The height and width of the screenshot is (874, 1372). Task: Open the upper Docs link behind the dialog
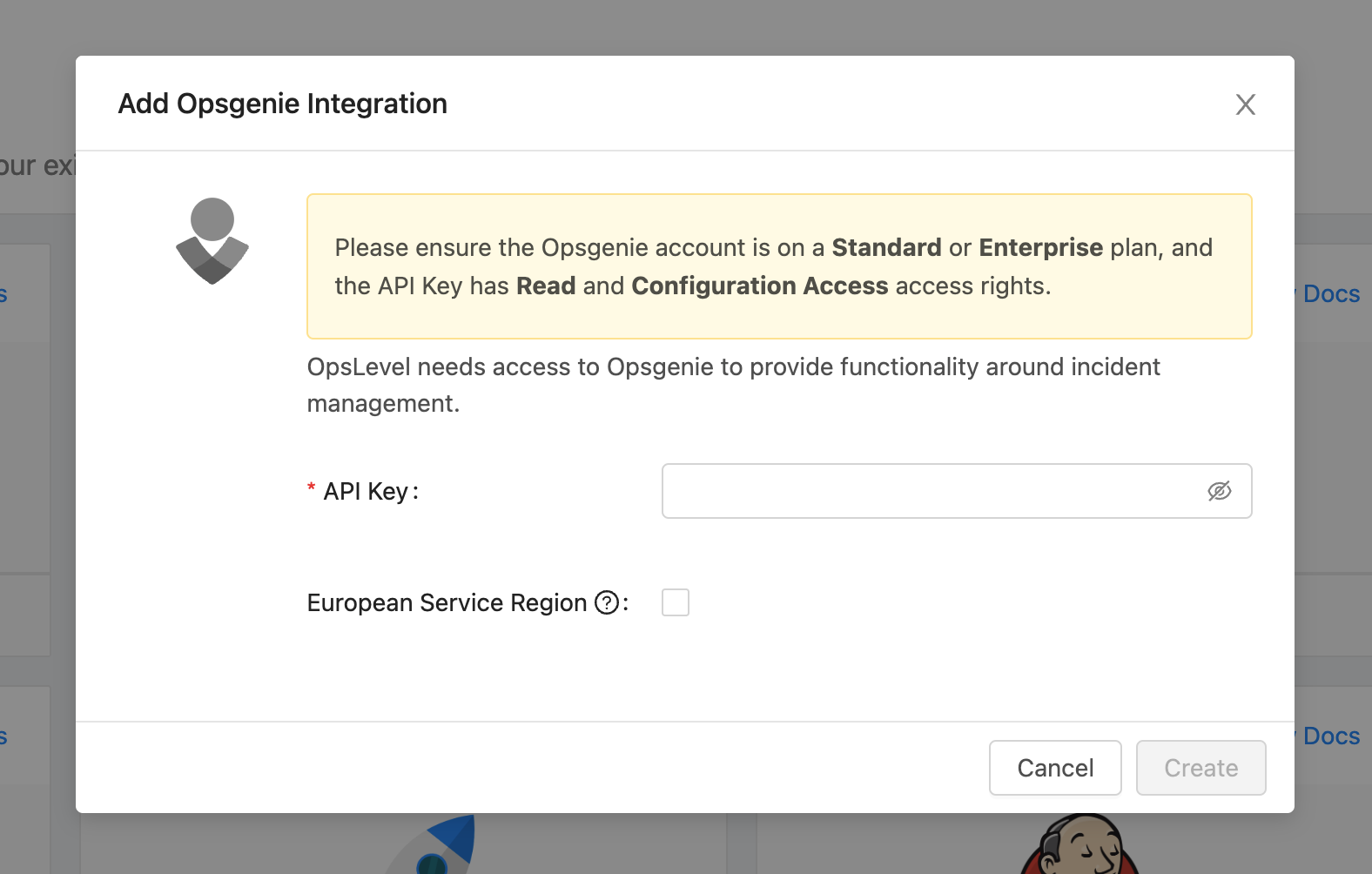tap(1330, 294)
